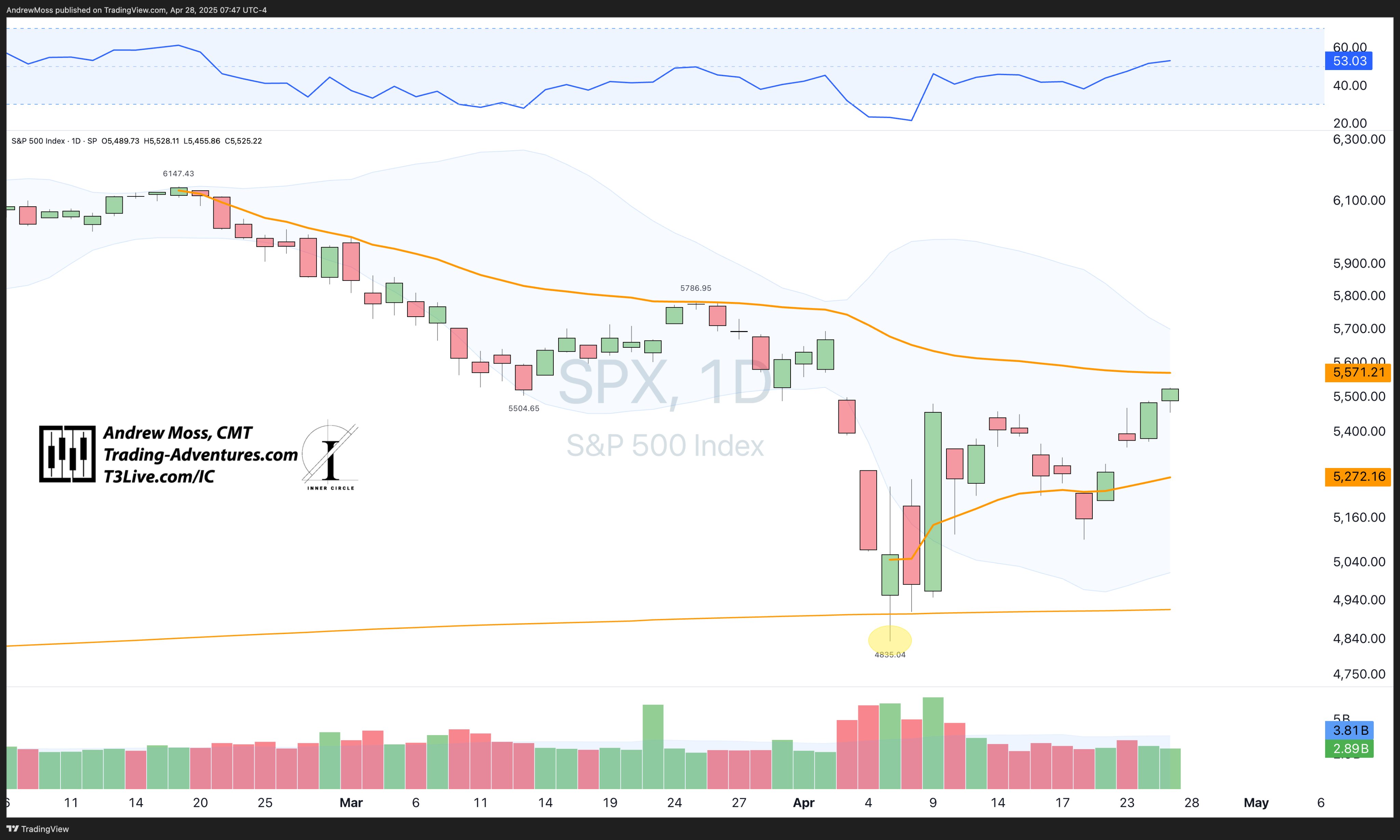Select the Mar label on time axis
Image resolution: width=1400 pixels, height=840 pixels.
[351, 803]
